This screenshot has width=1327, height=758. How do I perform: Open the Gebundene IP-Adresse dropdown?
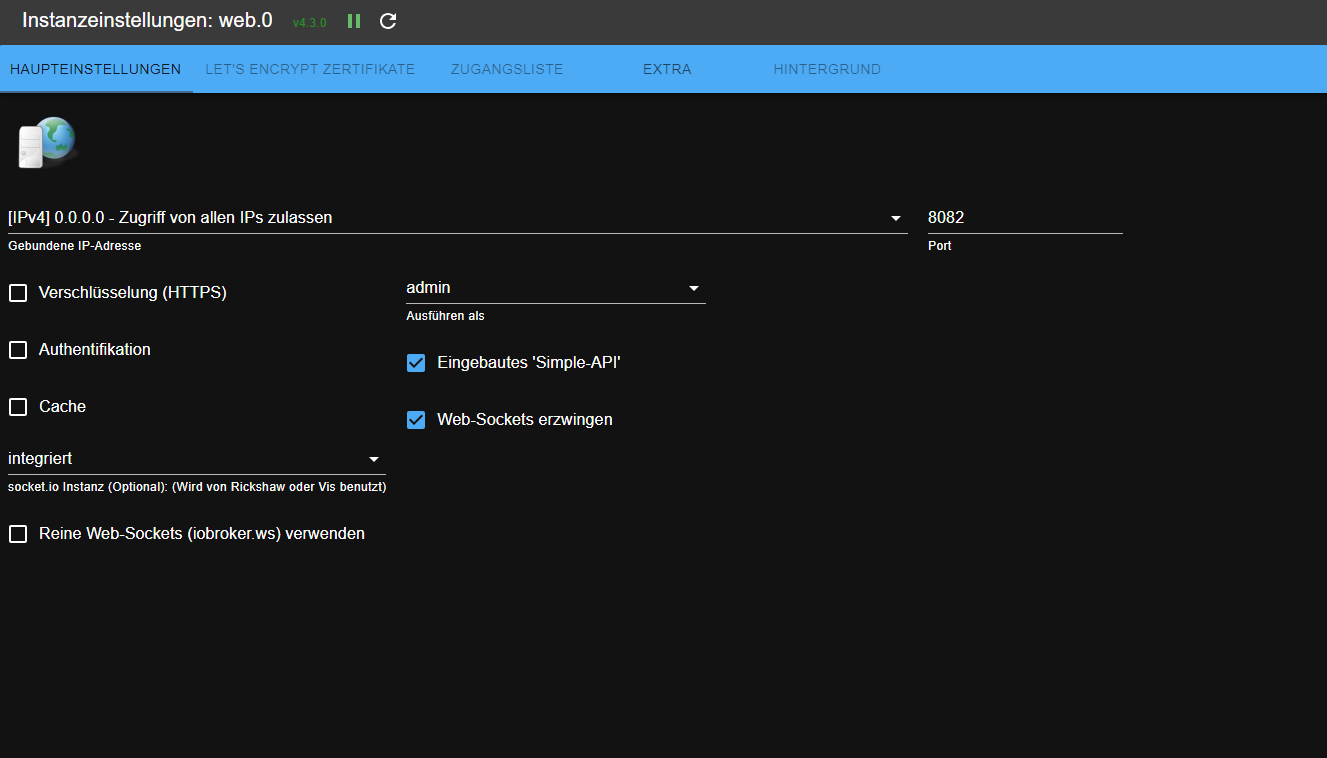tap(457, 218)
